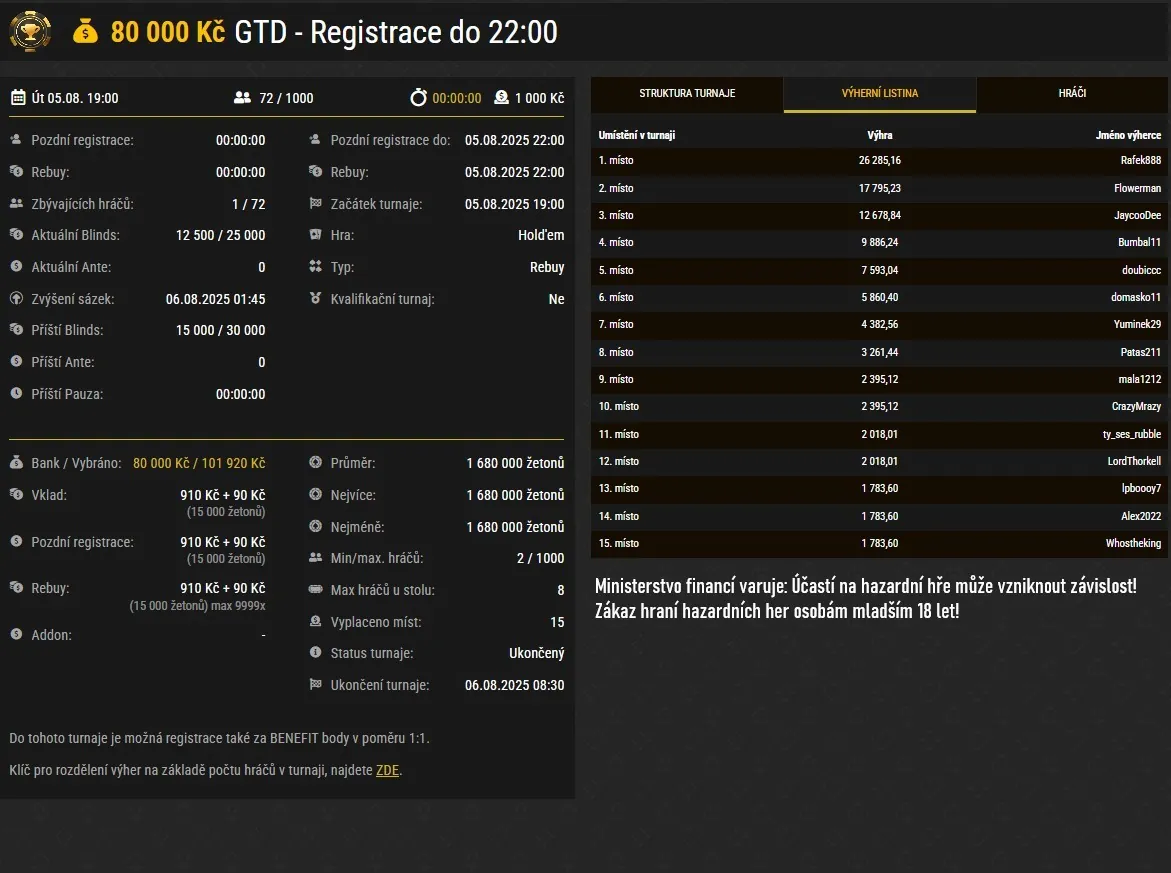Click the players icon next to 72 / 1000

(242, 98)
